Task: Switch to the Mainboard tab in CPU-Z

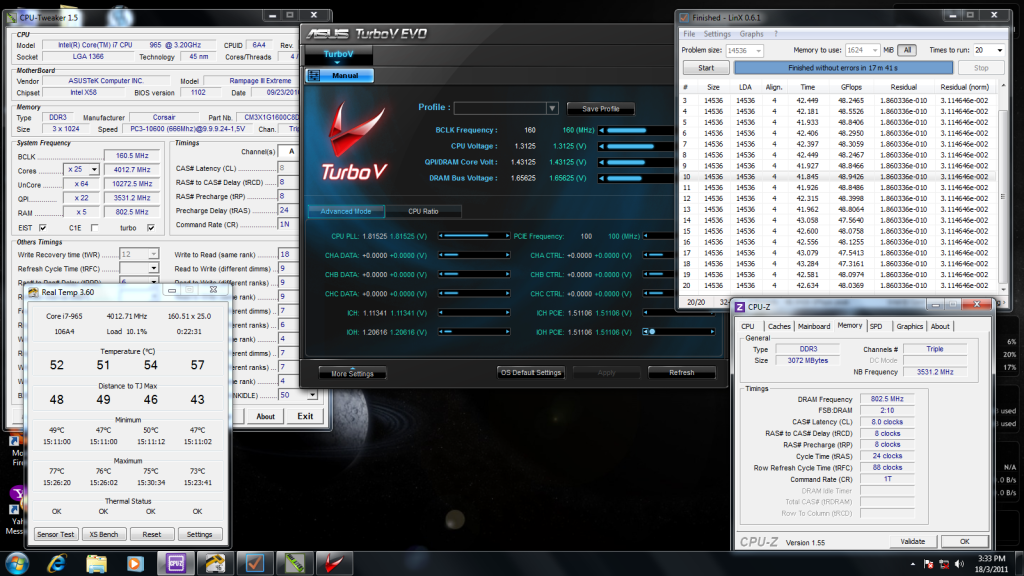Action: tap(814, 327)
